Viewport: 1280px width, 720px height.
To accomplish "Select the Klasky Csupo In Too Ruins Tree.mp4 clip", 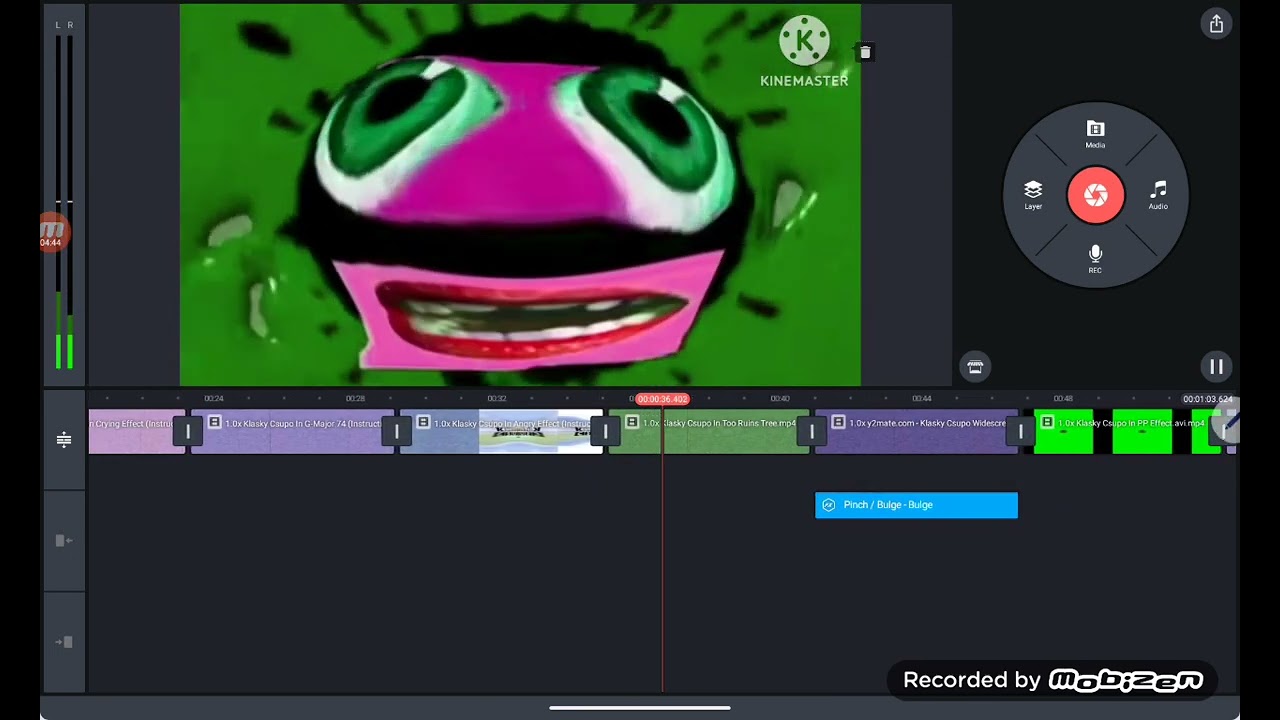I will tap(709, 432).
